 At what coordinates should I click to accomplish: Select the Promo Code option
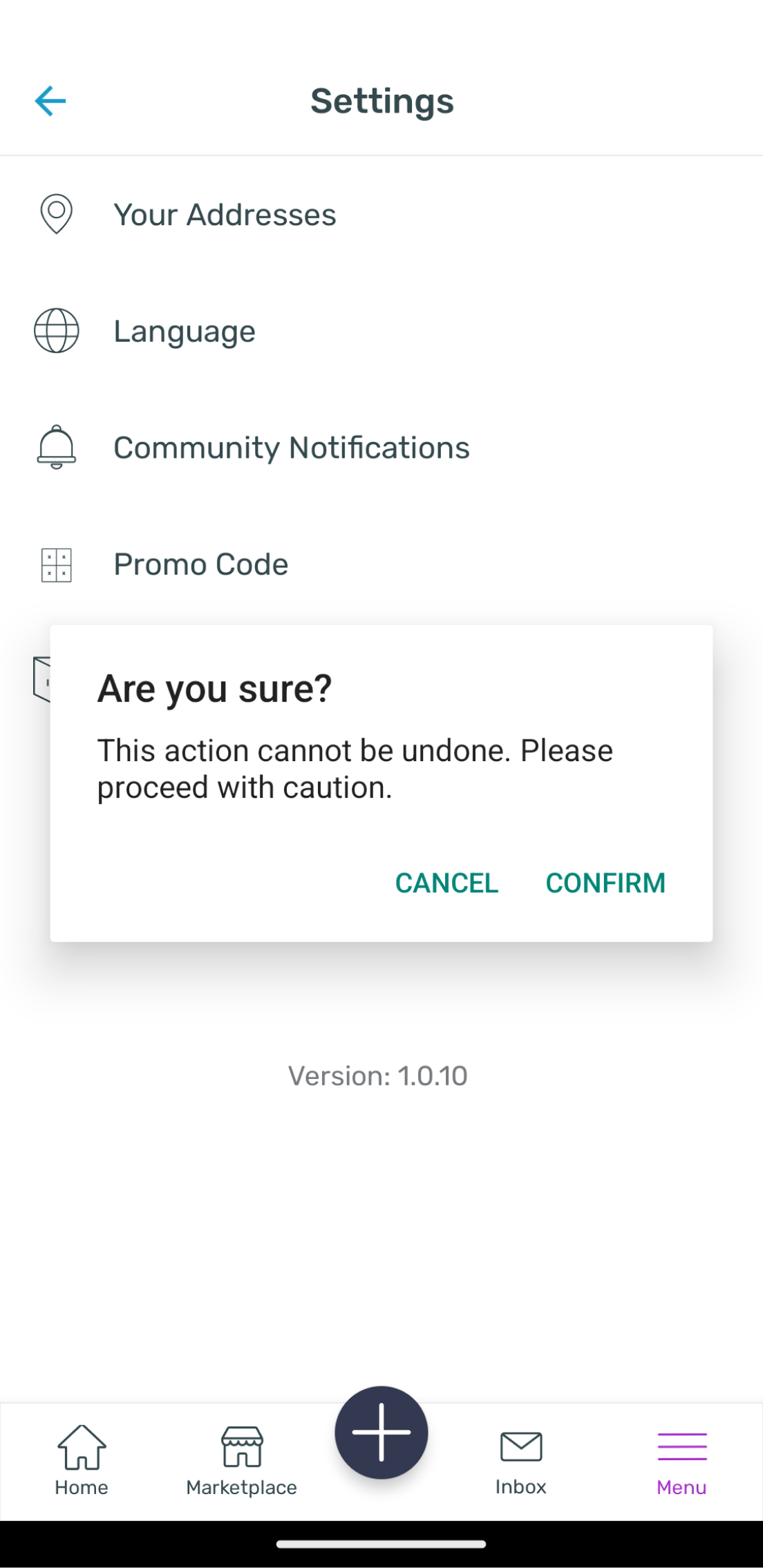click(x=200, y=564)
